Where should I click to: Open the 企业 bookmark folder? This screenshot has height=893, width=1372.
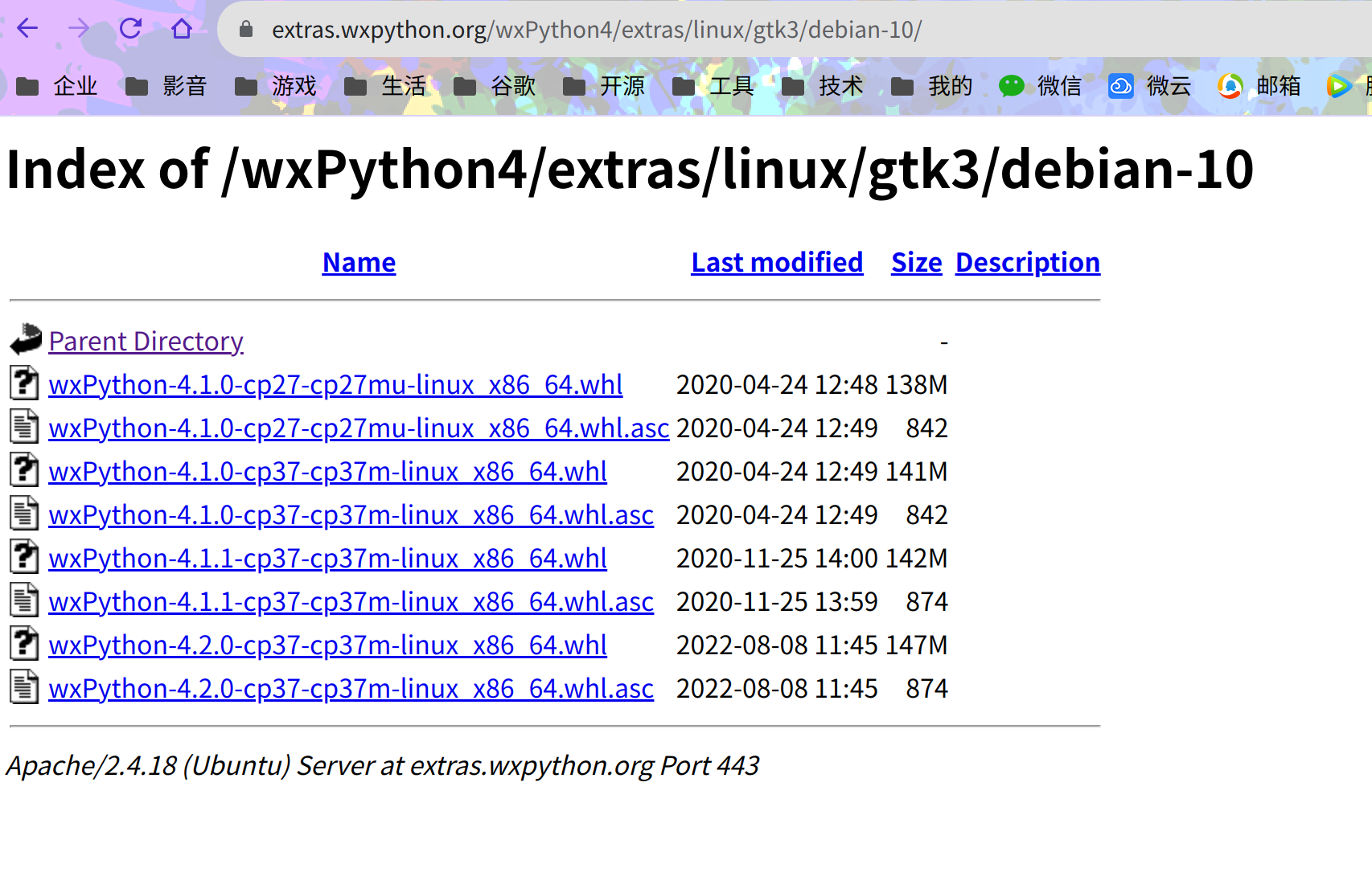click(56, 85)
